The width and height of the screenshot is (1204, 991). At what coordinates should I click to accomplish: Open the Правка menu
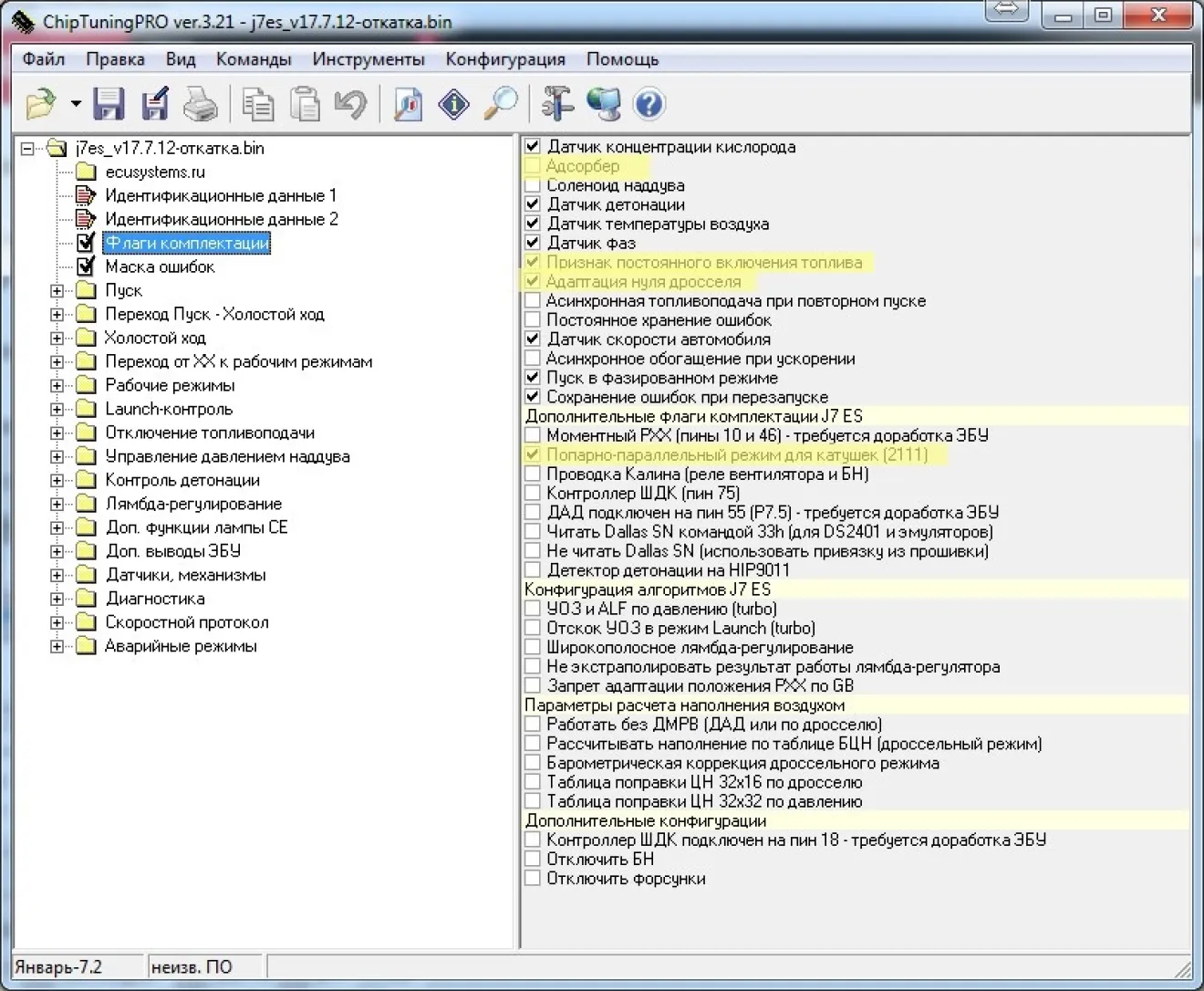tap(115, 59)
